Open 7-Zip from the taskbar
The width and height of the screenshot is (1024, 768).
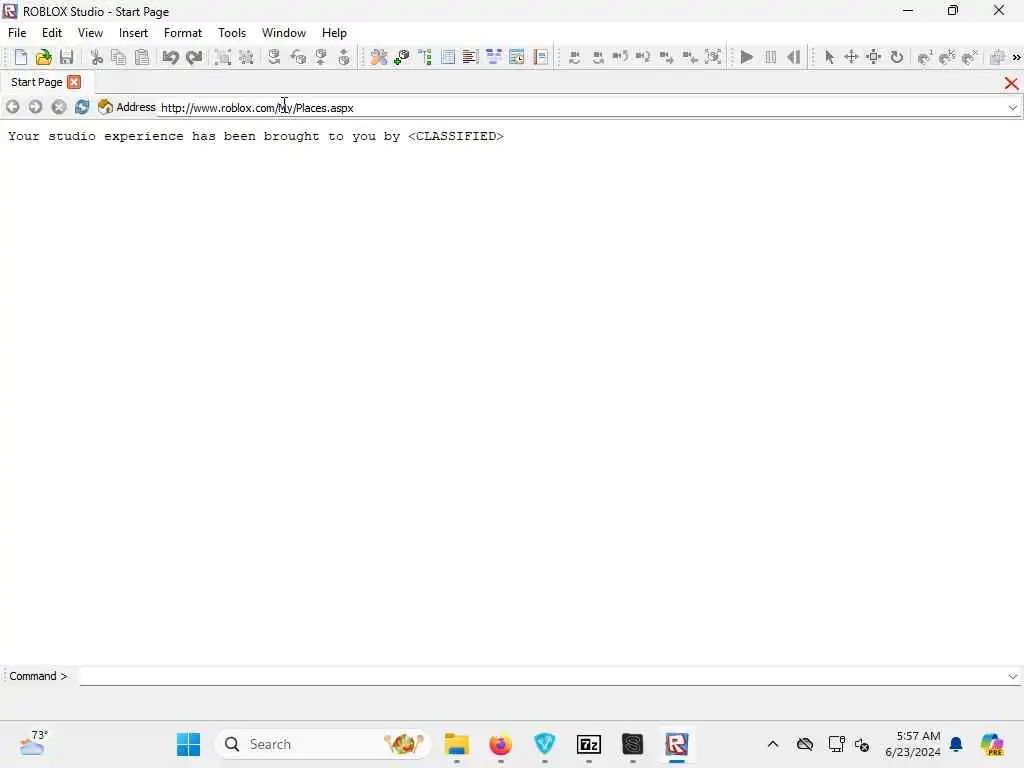click(x=589, y=744)
